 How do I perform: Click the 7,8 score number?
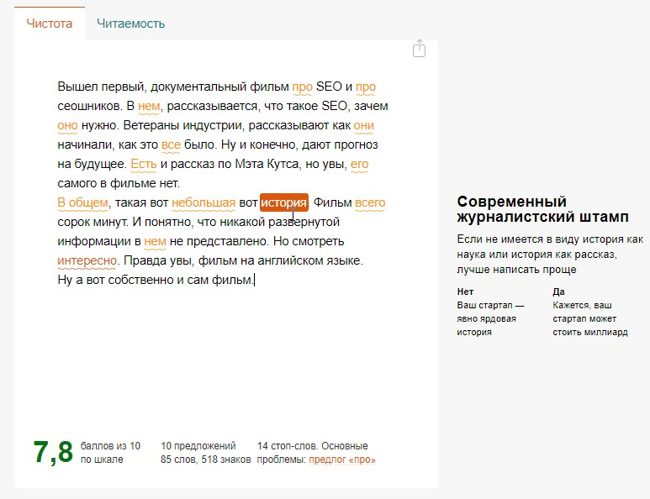pyautogui.click(x=53, y=452)
